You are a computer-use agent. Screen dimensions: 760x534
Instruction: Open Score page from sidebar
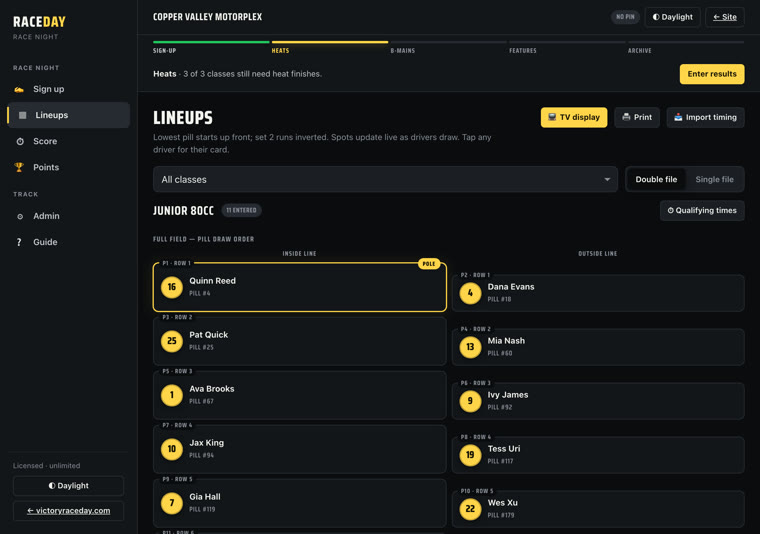pyautogui.click(x=68, y=141)
